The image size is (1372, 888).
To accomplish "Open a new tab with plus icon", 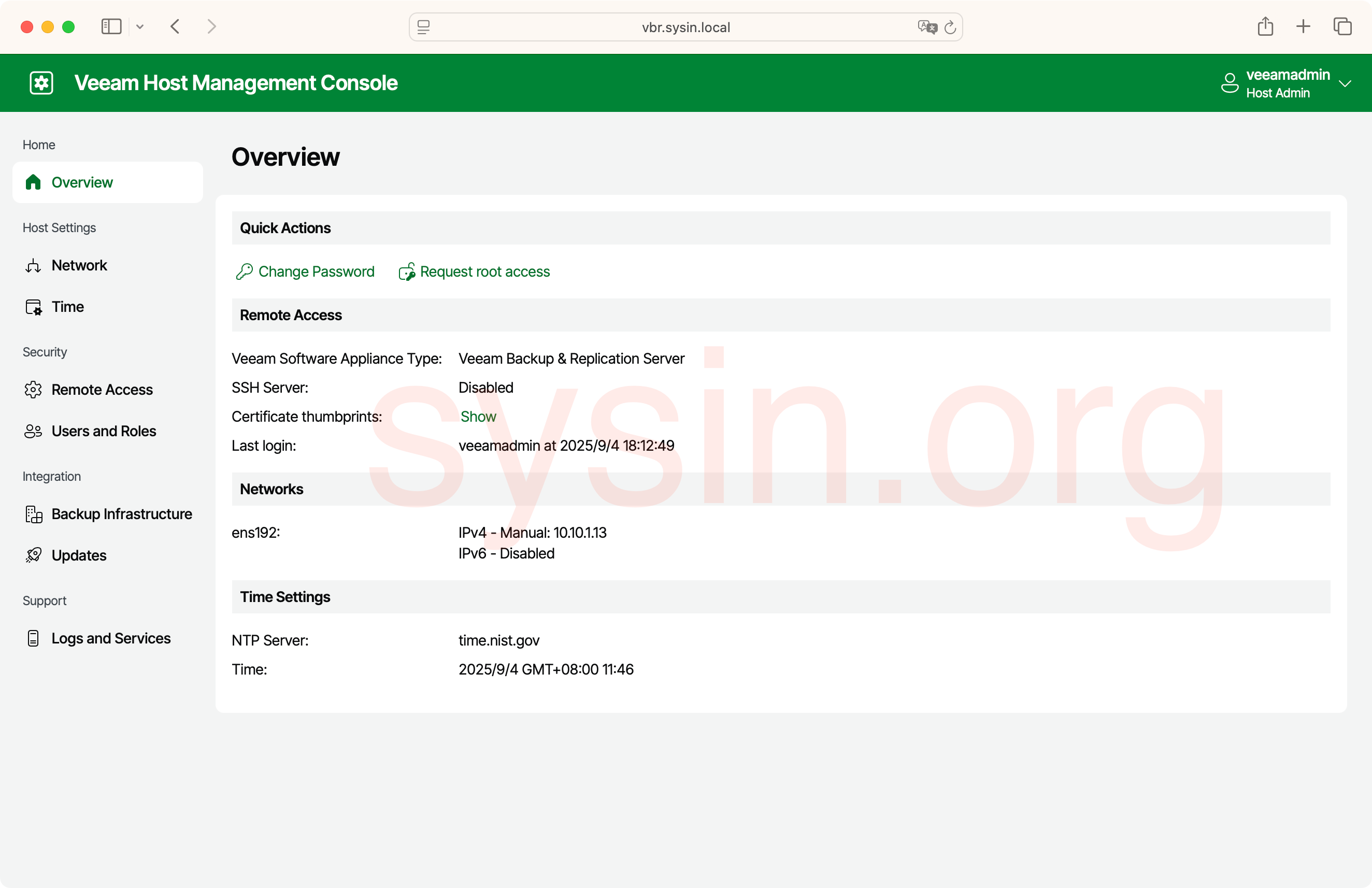I will point(1303,26).
